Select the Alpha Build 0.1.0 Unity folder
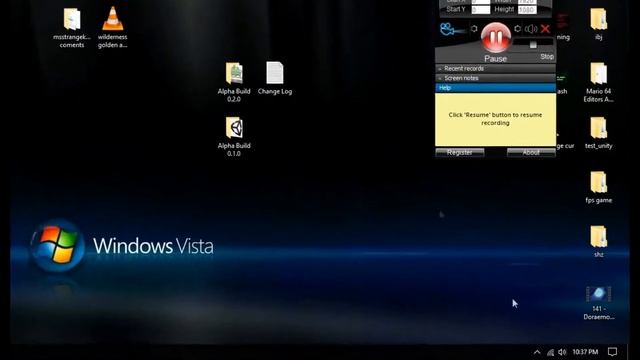This screenshot has width=640, height=360. (x=234, y=137)
